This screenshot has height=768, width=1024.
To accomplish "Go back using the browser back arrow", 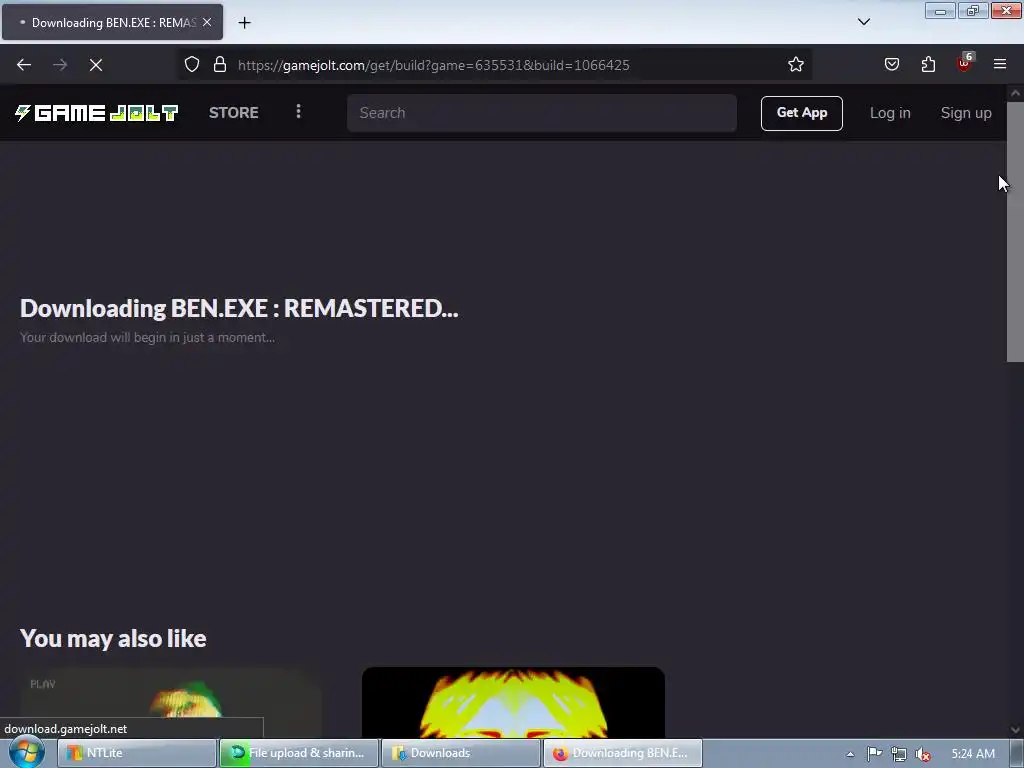I will tap(24, 65).
